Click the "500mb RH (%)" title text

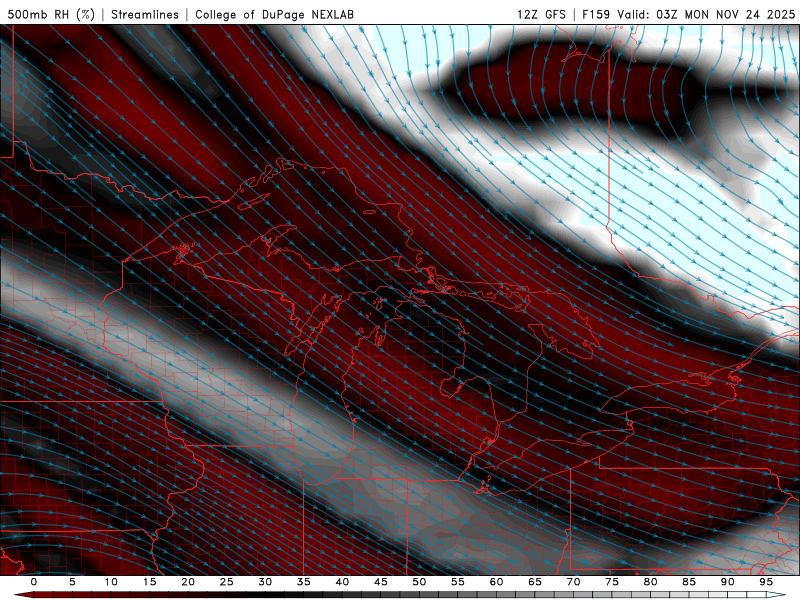coord(51,14)
